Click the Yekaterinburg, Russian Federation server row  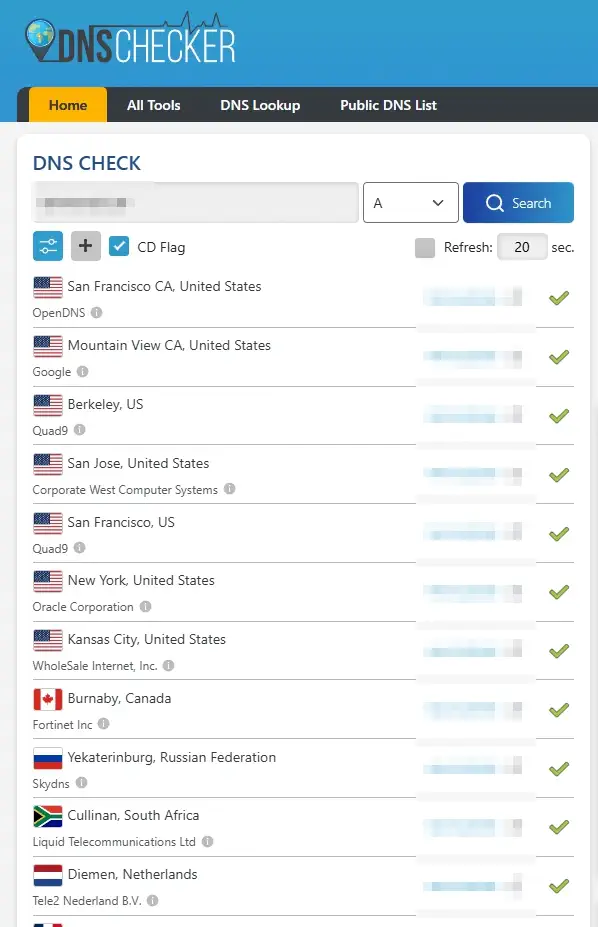303,769
